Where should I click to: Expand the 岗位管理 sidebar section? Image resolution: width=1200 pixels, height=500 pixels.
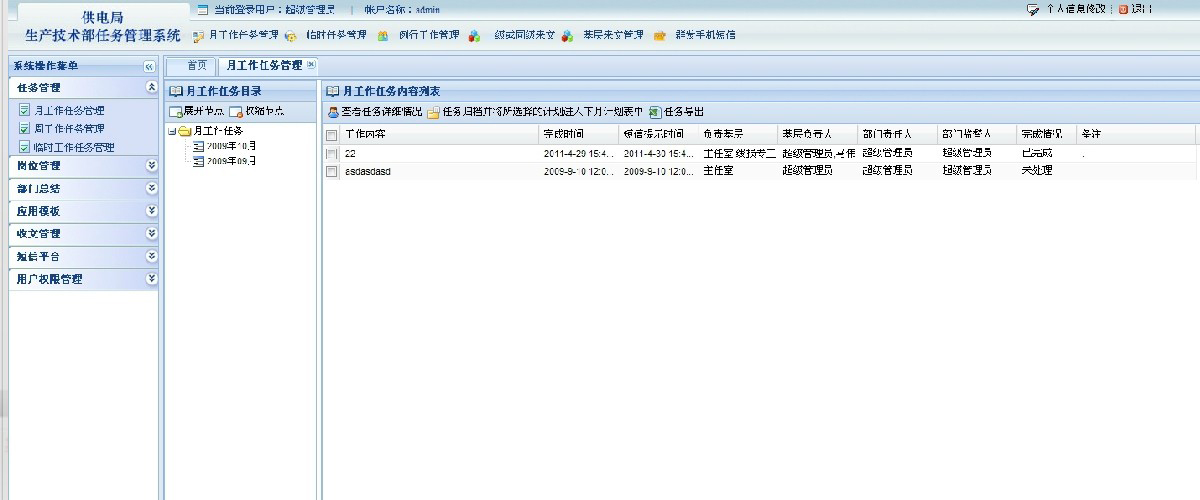click(151, 165)
